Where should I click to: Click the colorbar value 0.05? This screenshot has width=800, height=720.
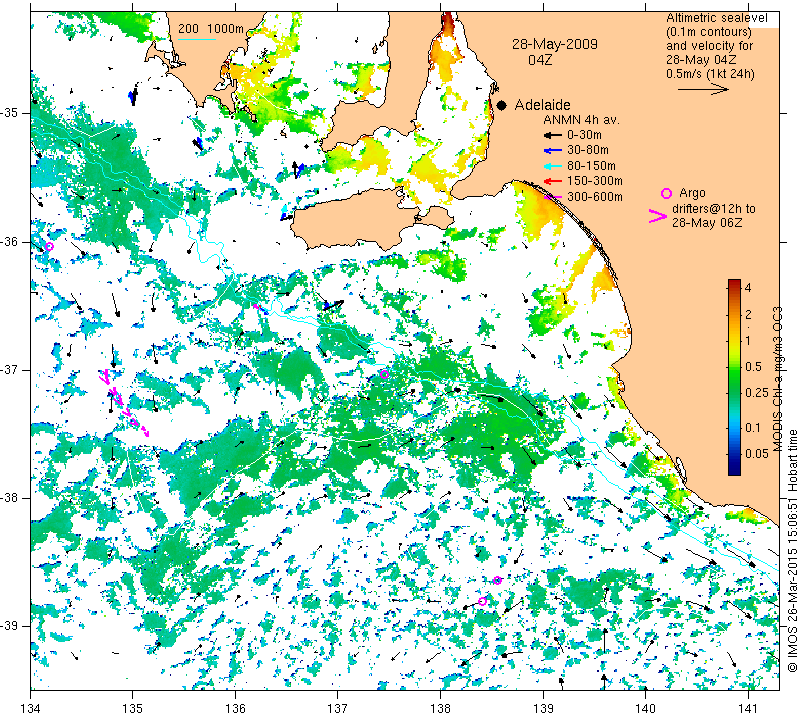point(757,454)
